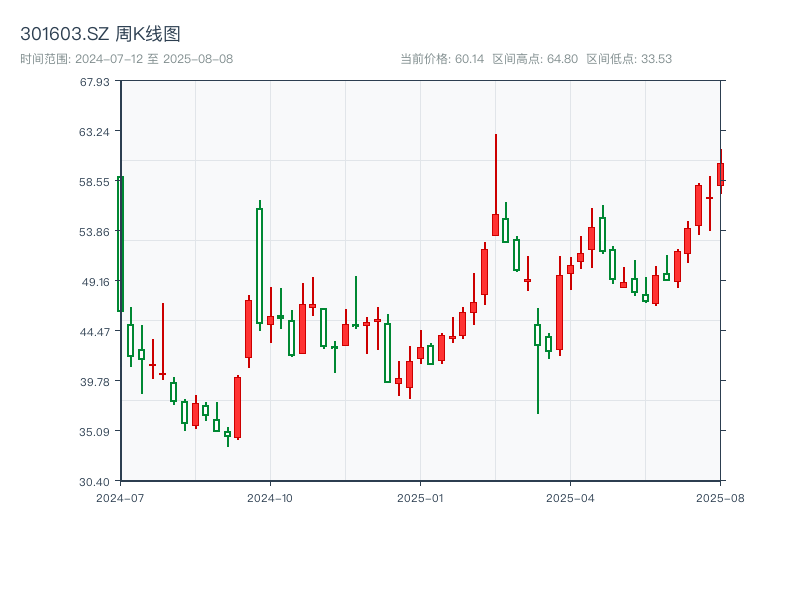
Task: Select y-axis label 30.40
Action: click(94, 482)
